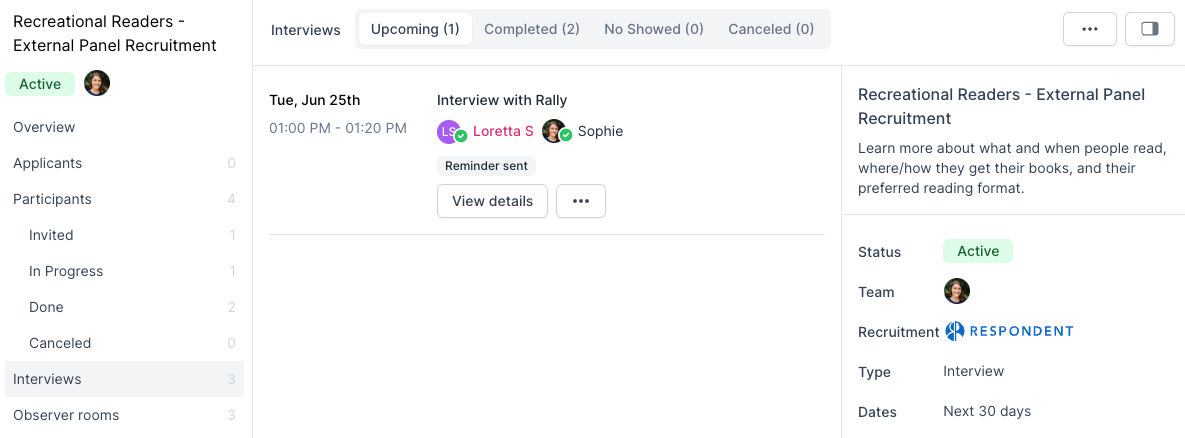
Task: Switch to the No Showed (0) tab
Action: [x=654, y=29]
